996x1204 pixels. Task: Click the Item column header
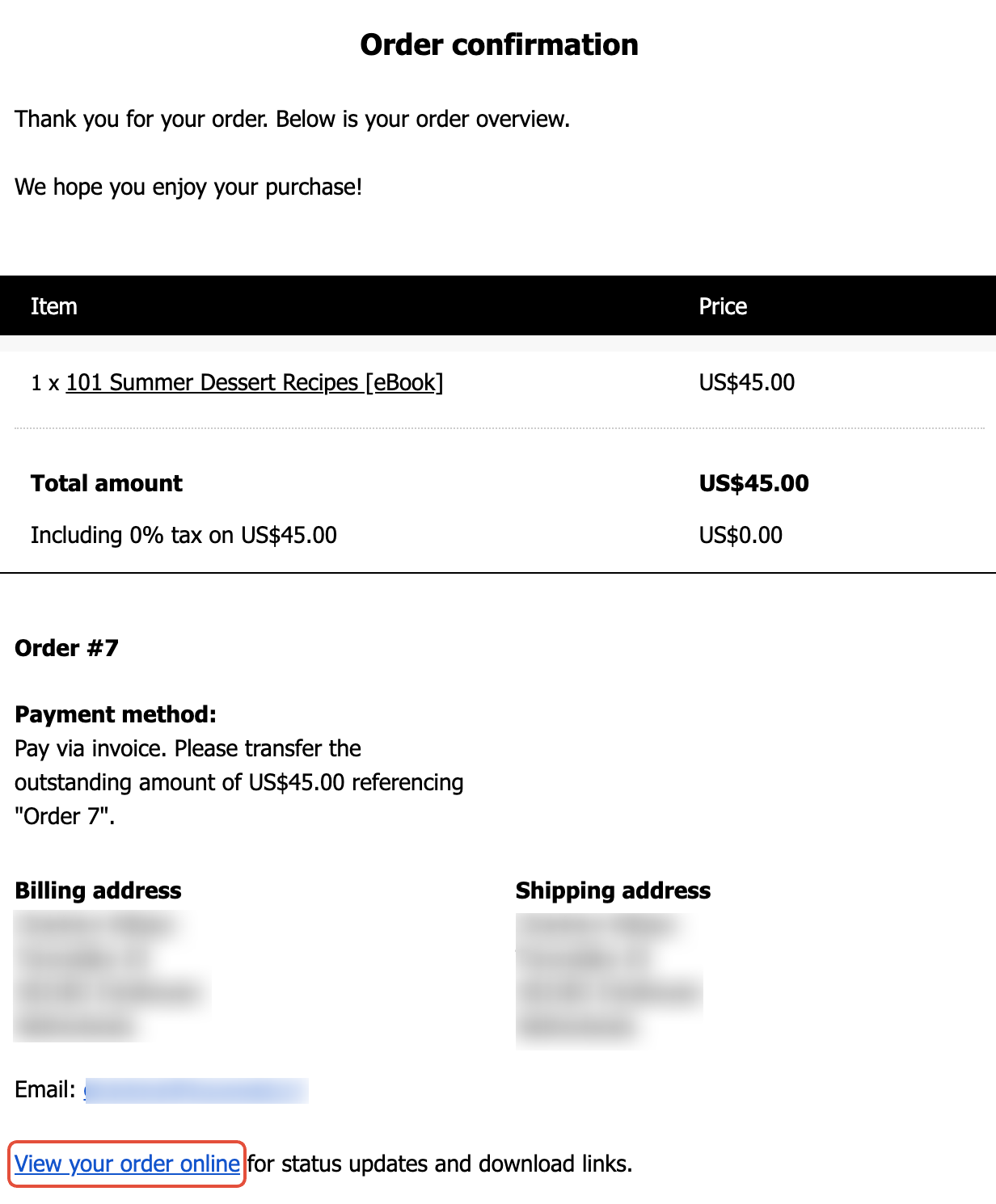point(54,306)
